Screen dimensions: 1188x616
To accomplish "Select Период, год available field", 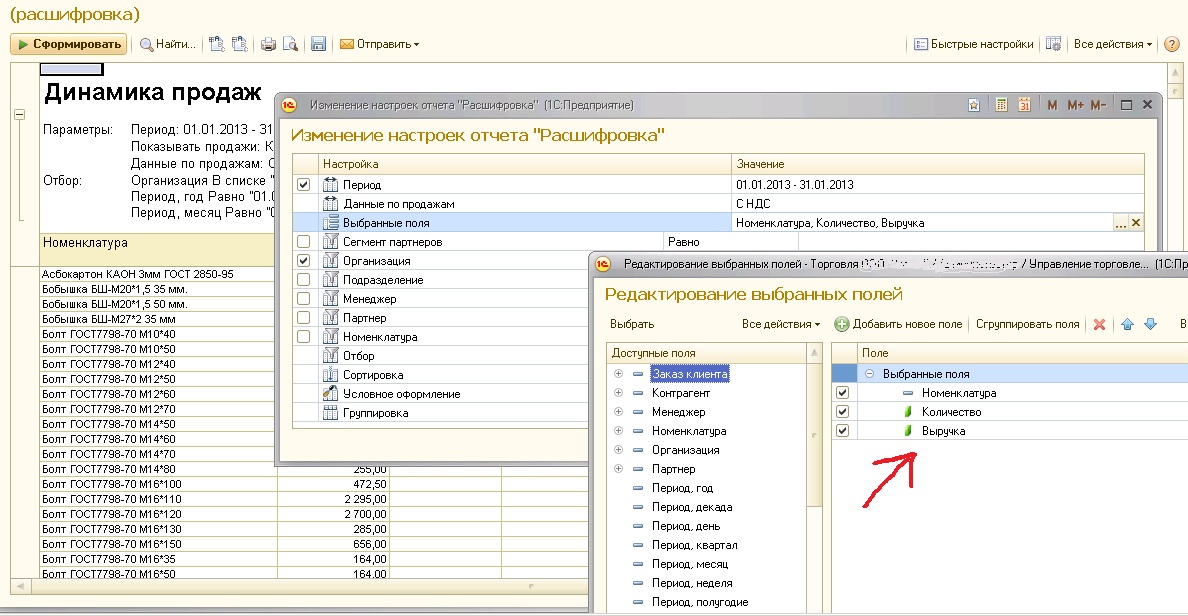I will click(x=682, y=488).
